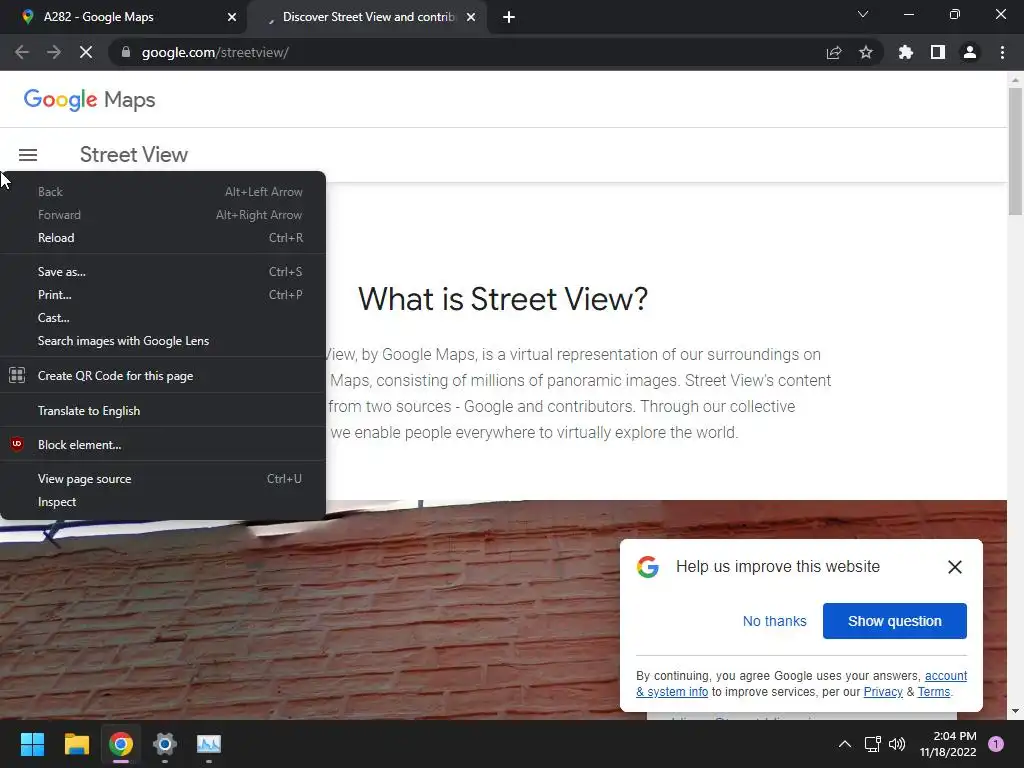Open the monitor app on taskbar
The width and height of the screenshot is (1024, 768).
pos(209,744)
